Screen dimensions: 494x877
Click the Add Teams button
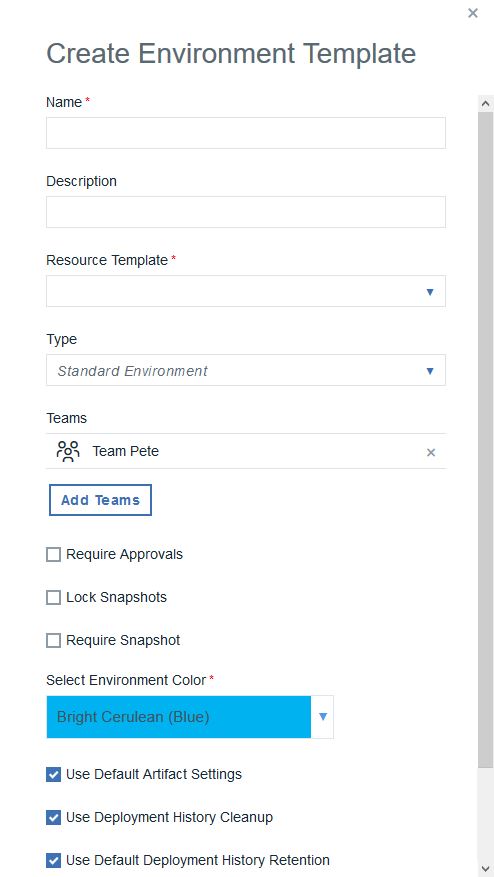click(x=100, y=500)
